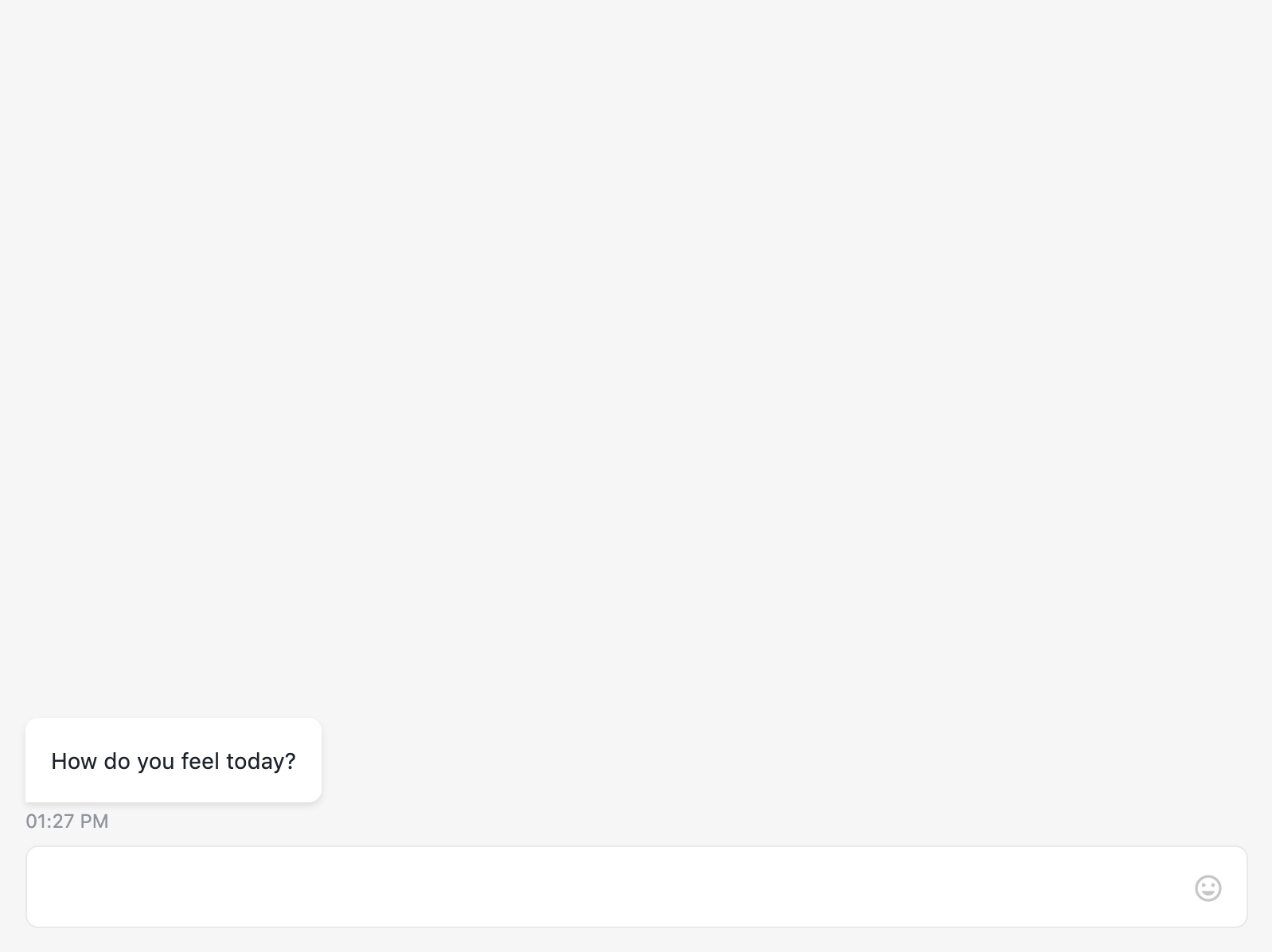Select the "How do you feel today?" message
This screenshot has width=1272, height=952.
tap(174, 761)
